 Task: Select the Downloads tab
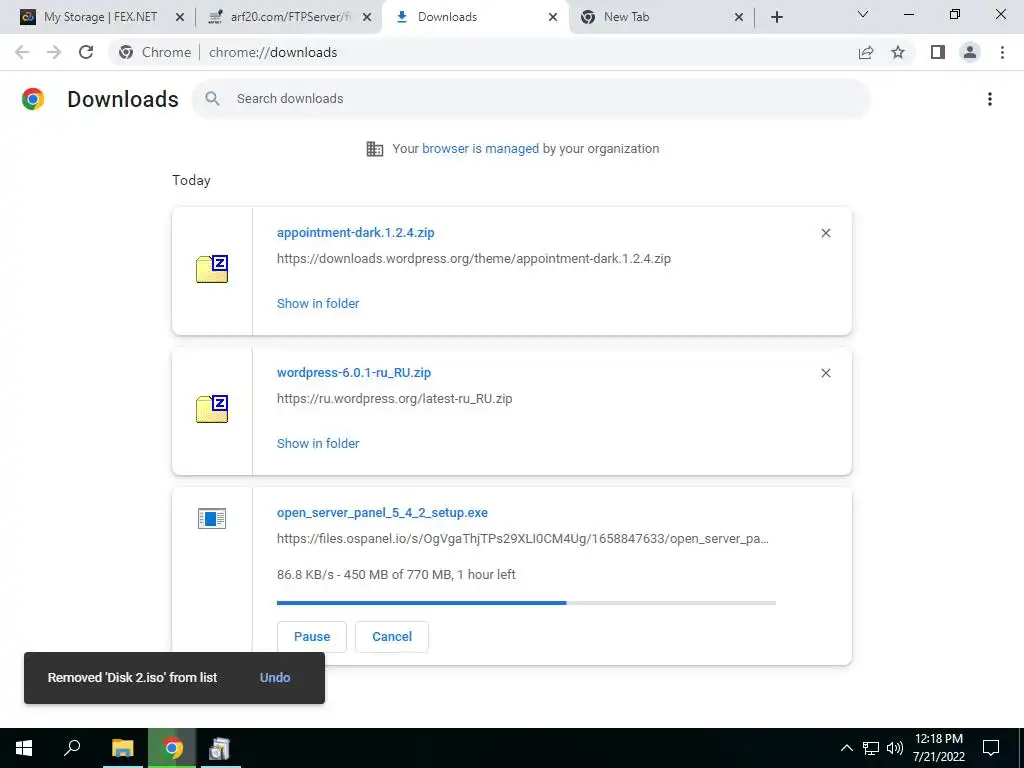pos(475,17)
